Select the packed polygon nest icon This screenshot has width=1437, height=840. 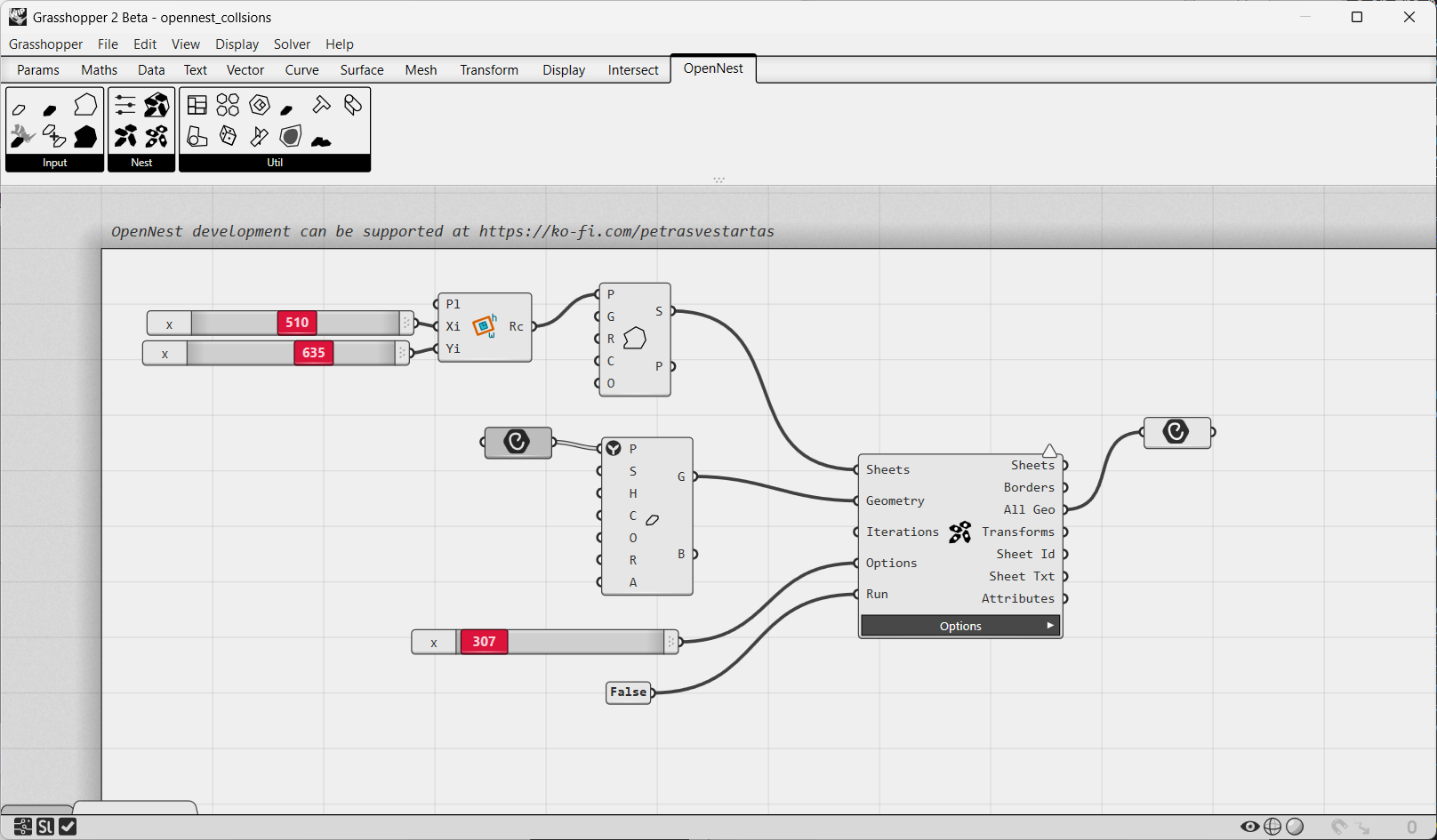tap(157, 105)
